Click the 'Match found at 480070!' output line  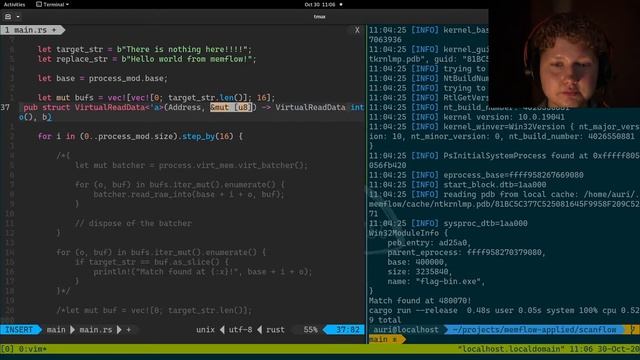pos(420,301)
